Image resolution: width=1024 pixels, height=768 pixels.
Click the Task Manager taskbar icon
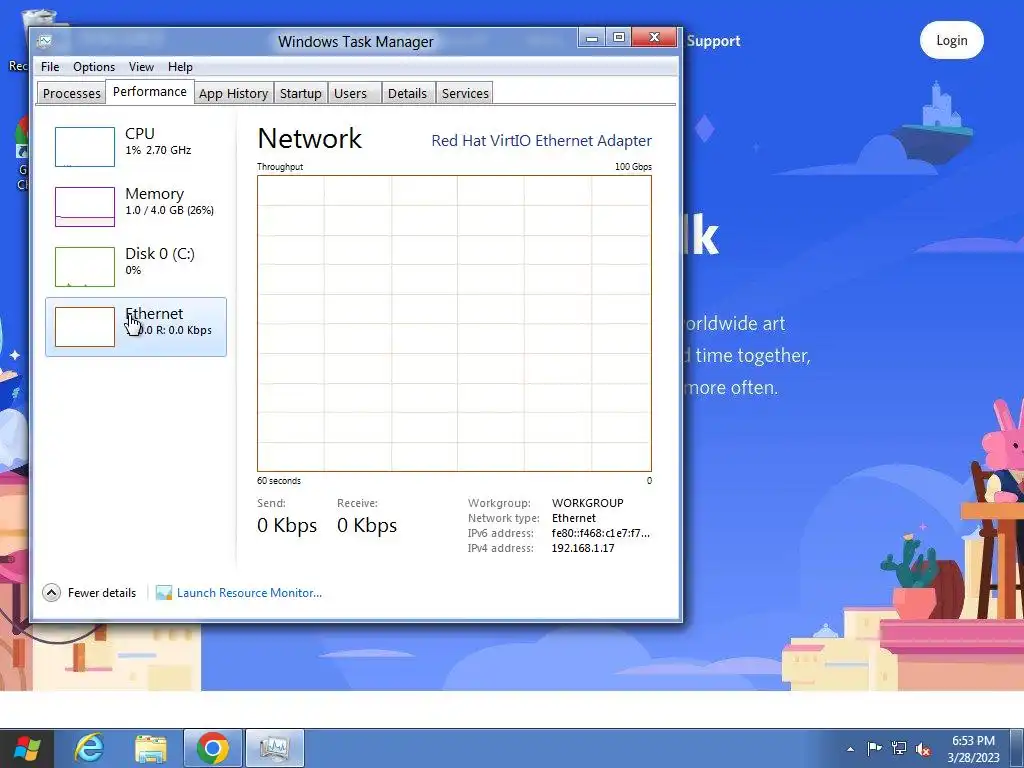[274, 748]
